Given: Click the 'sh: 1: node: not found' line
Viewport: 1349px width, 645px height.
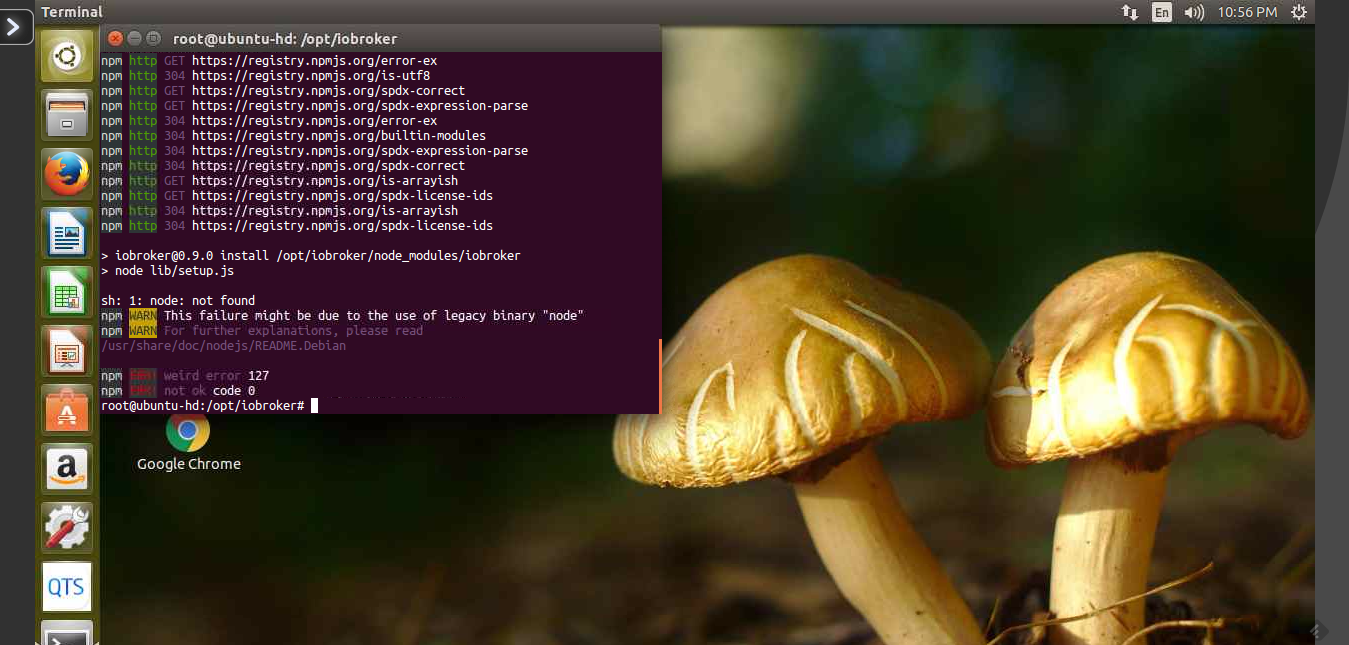Looking at the screenshot, I should coord(178,301).
